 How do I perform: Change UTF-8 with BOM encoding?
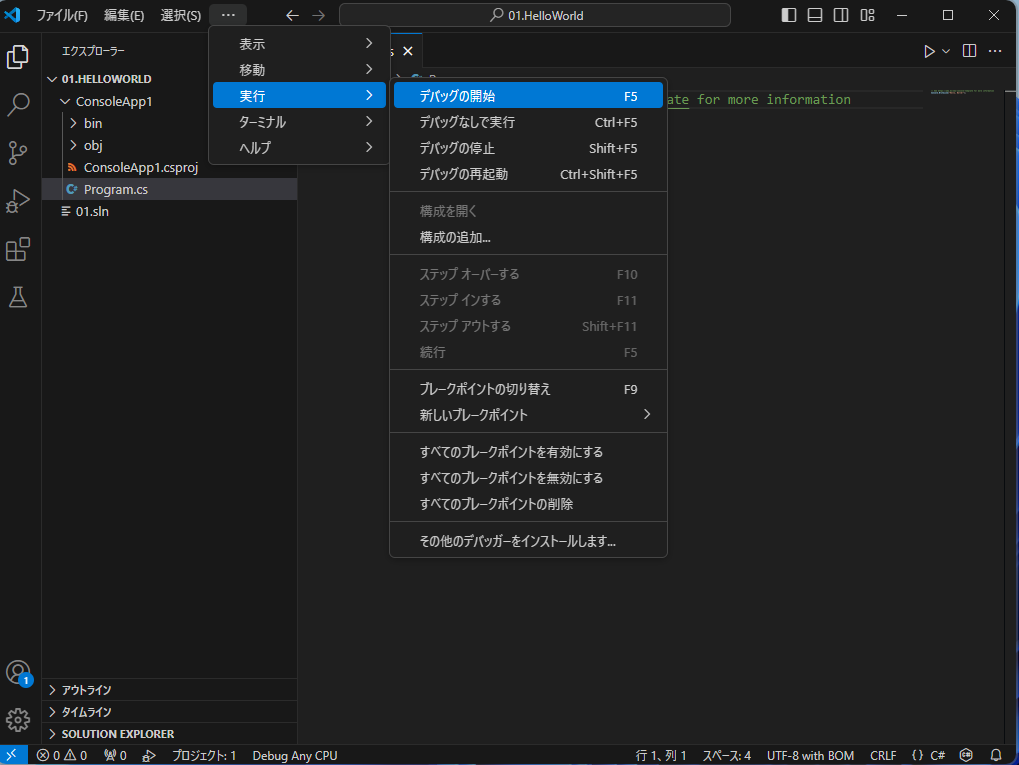point(810,755)
